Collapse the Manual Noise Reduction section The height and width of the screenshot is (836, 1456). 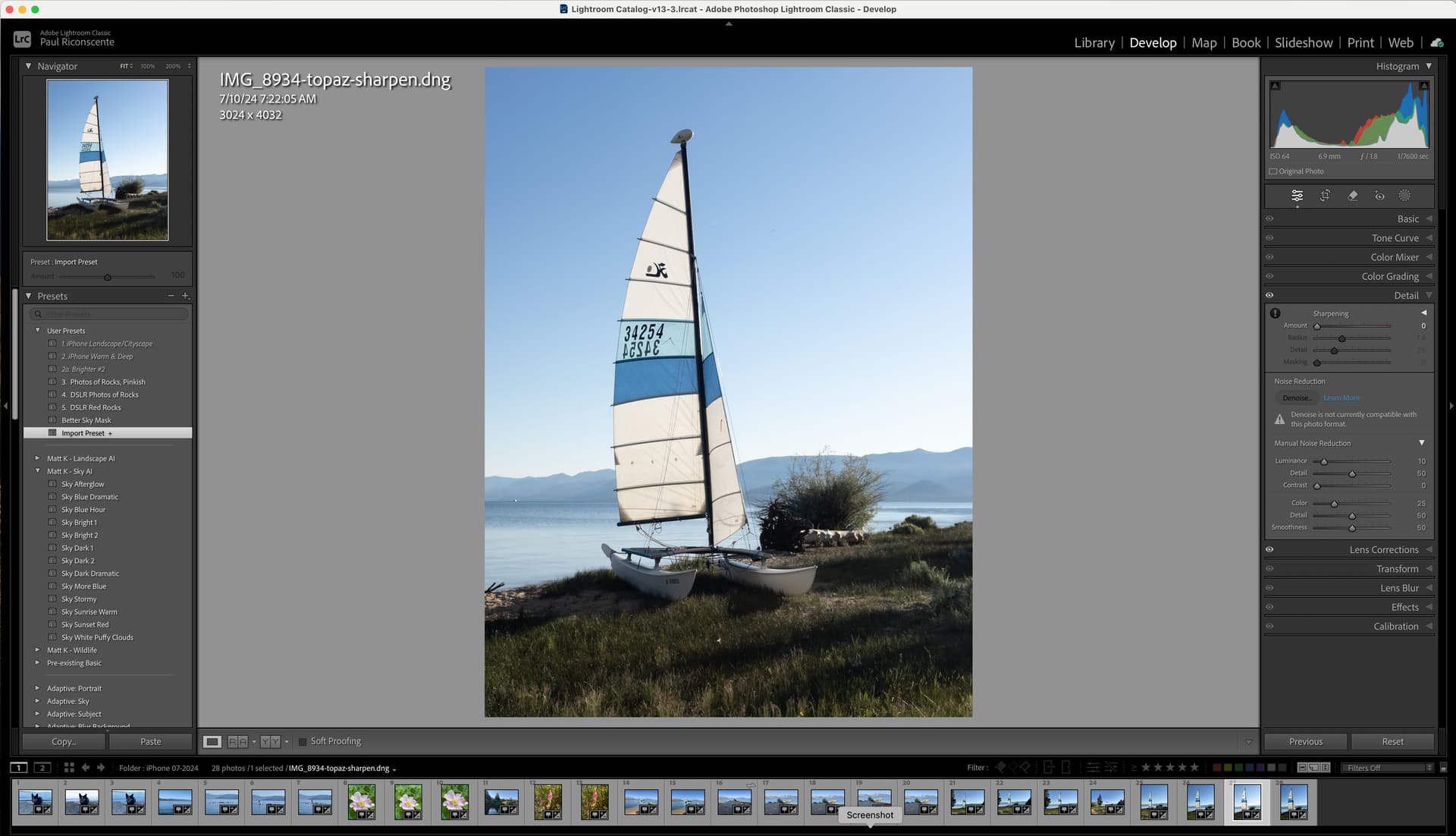pos(1421,443)
